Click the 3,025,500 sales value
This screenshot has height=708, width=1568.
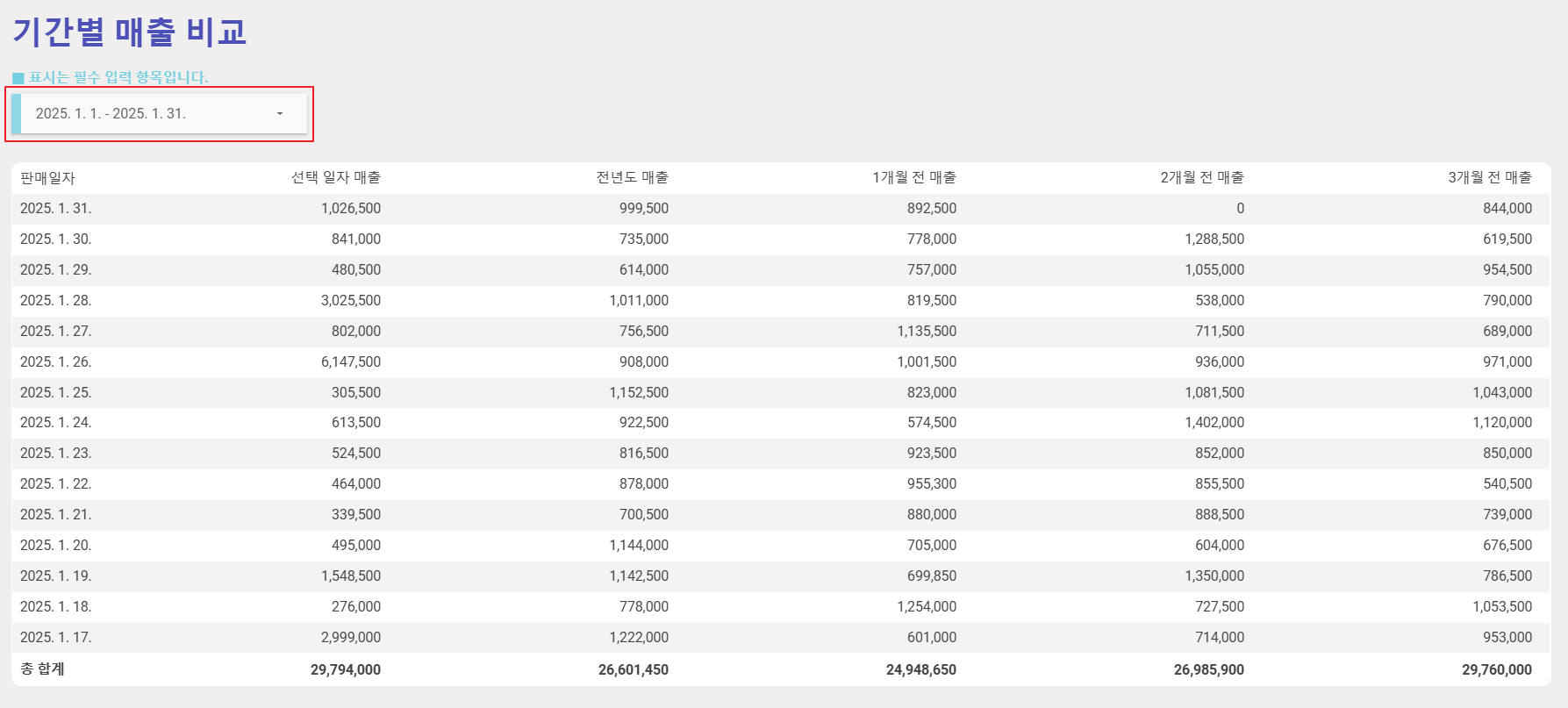tap(351, 301)
